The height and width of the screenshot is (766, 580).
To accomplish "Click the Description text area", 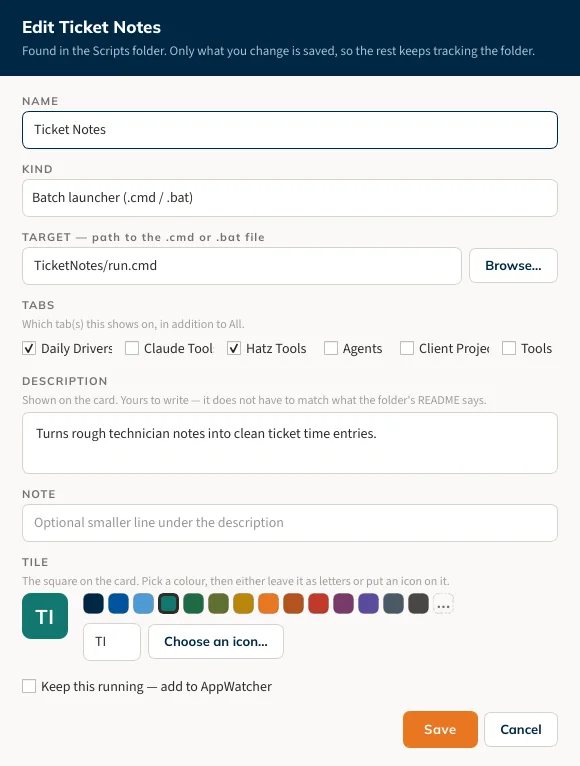I will (290, 443).
